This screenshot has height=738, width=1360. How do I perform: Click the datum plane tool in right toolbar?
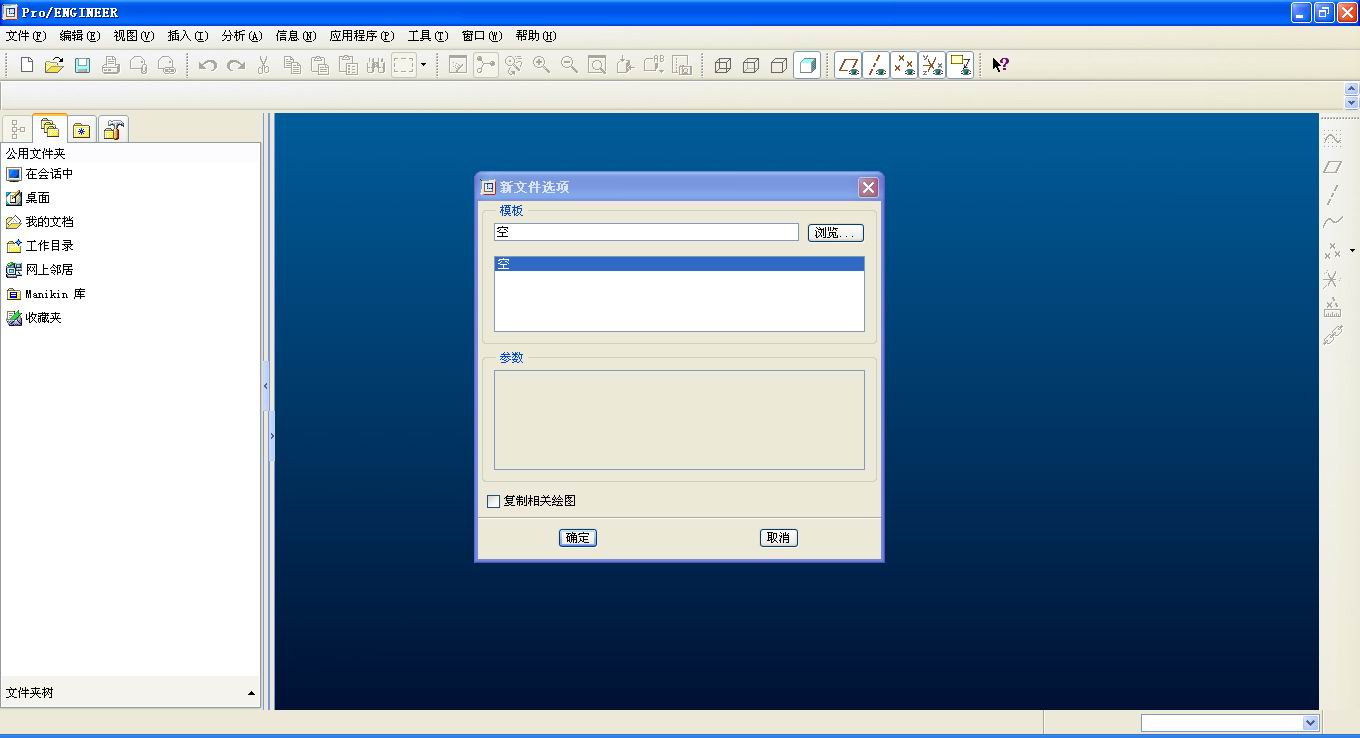(1332, 167)
